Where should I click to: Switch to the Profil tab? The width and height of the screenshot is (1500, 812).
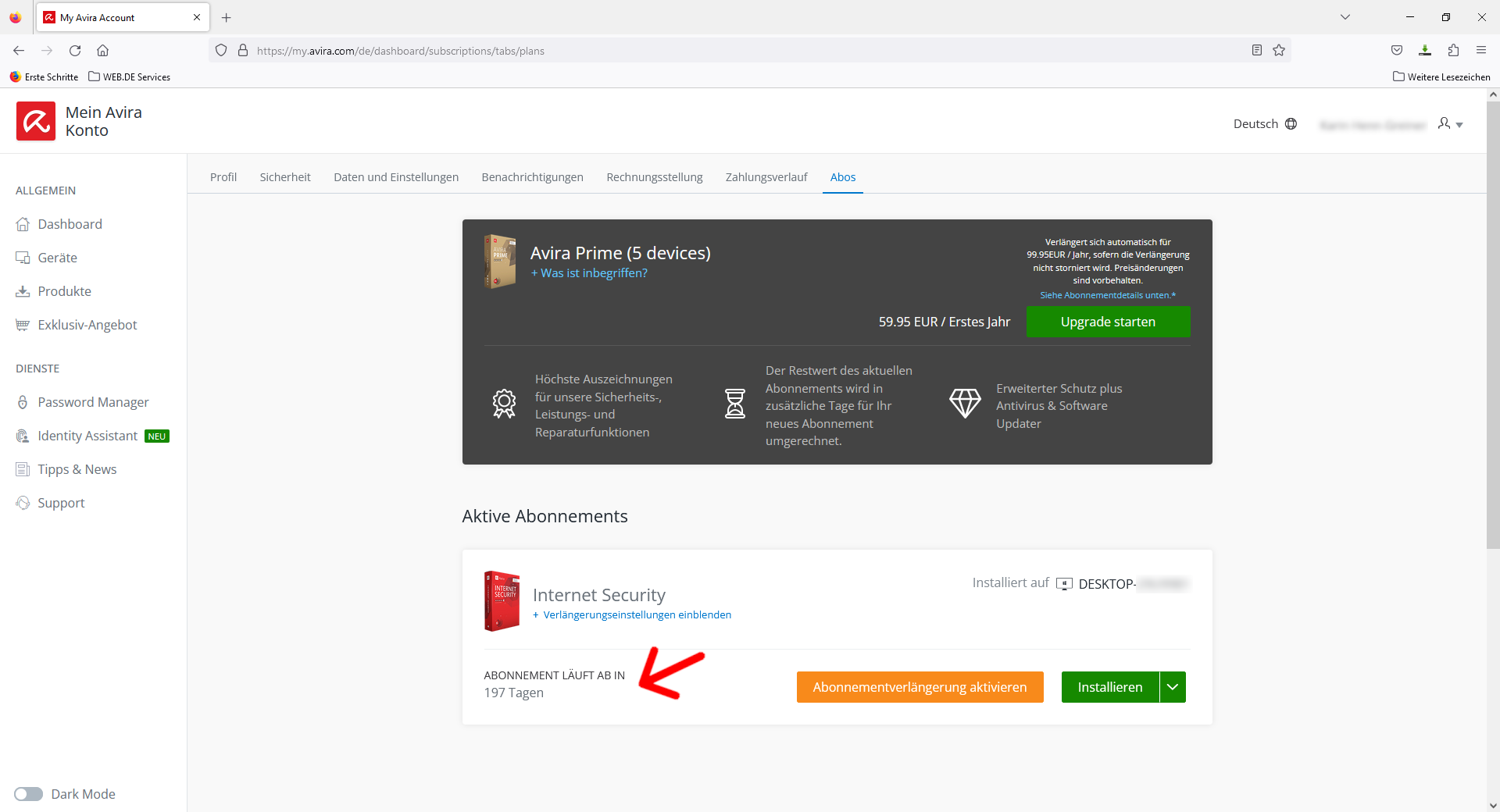(223, 177)
